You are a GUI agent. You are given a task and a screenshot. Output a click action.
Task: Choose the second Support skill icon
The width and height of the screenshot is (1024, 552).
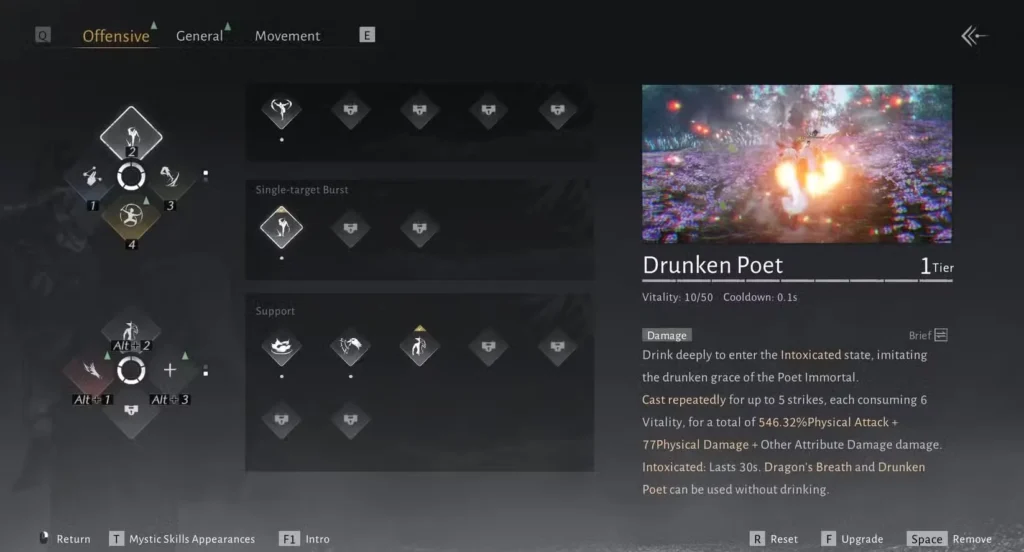351,346
